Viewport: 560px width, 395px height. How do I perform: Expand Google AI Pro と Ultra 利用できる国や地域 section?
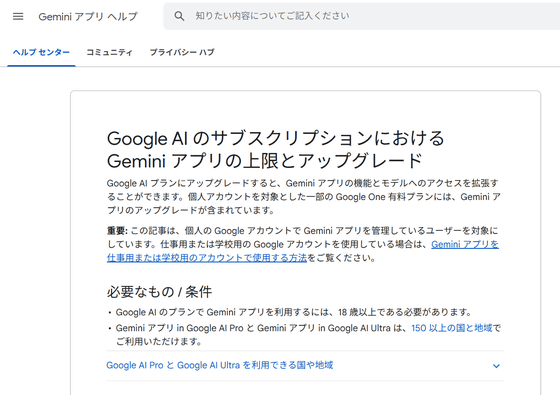tap(305, 365)
